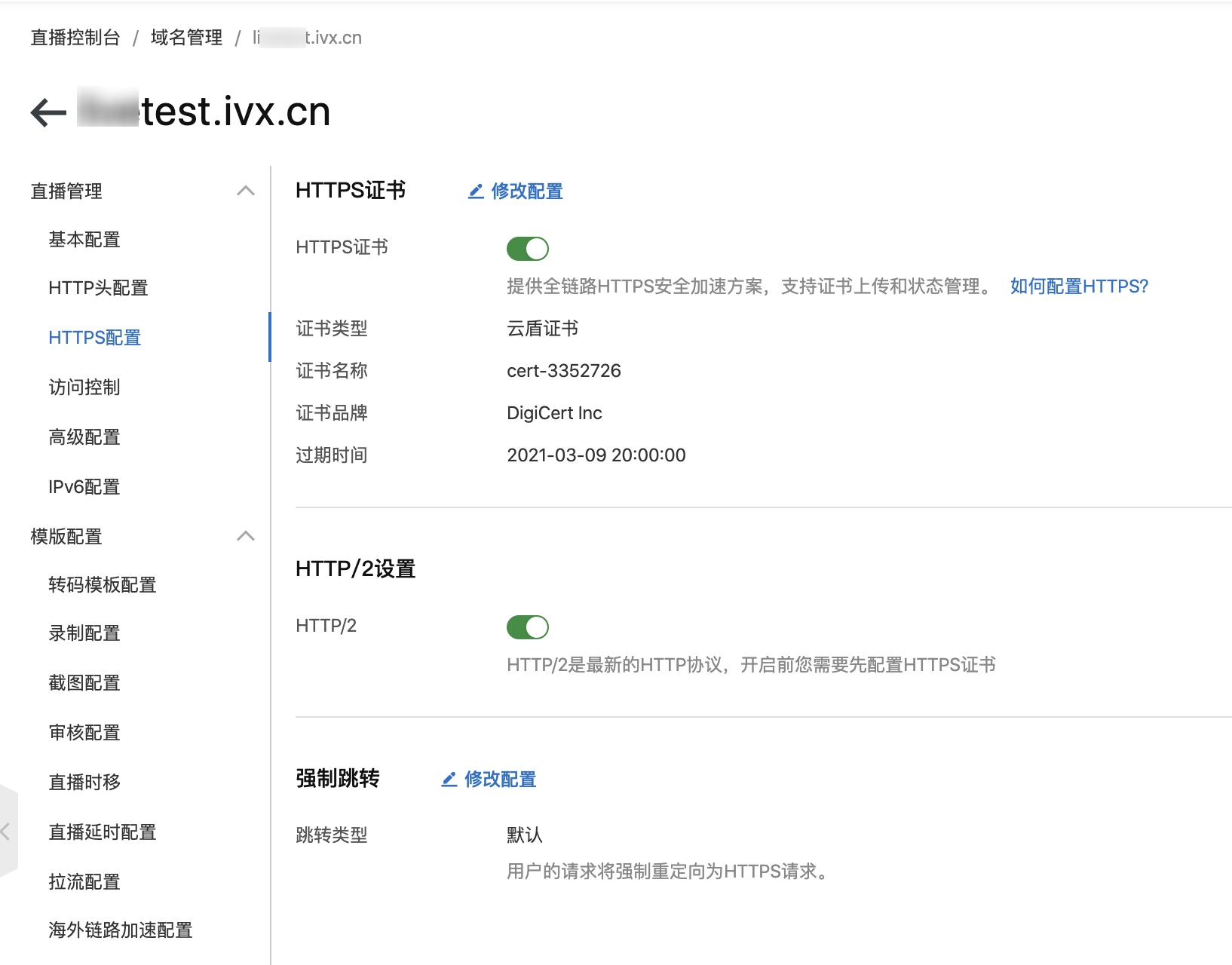This screenshot has width=1232, height=965.
Task: Switch to the 基本配置 menu item
Action: (83, 239)
